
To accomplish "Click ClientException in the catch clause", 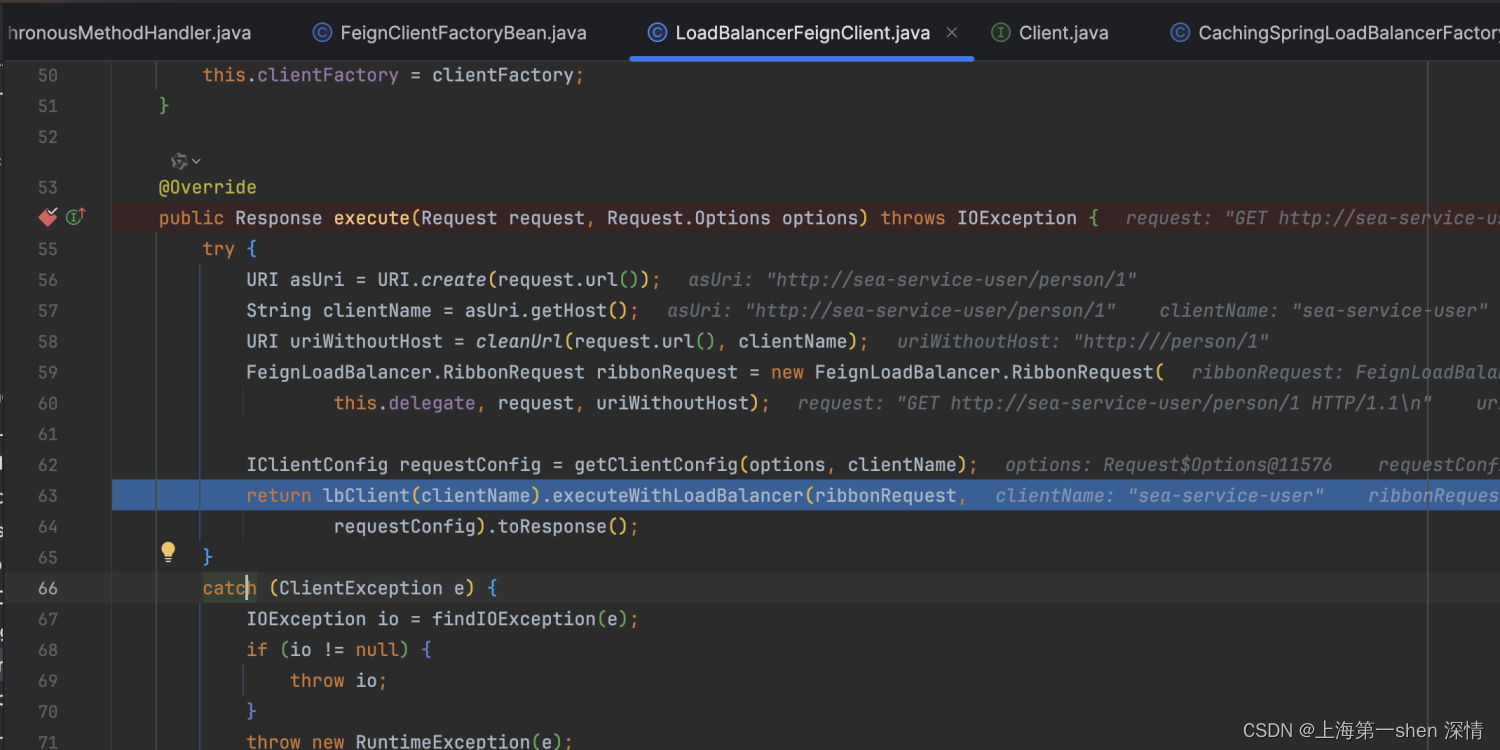I will [x=361, y=588].
